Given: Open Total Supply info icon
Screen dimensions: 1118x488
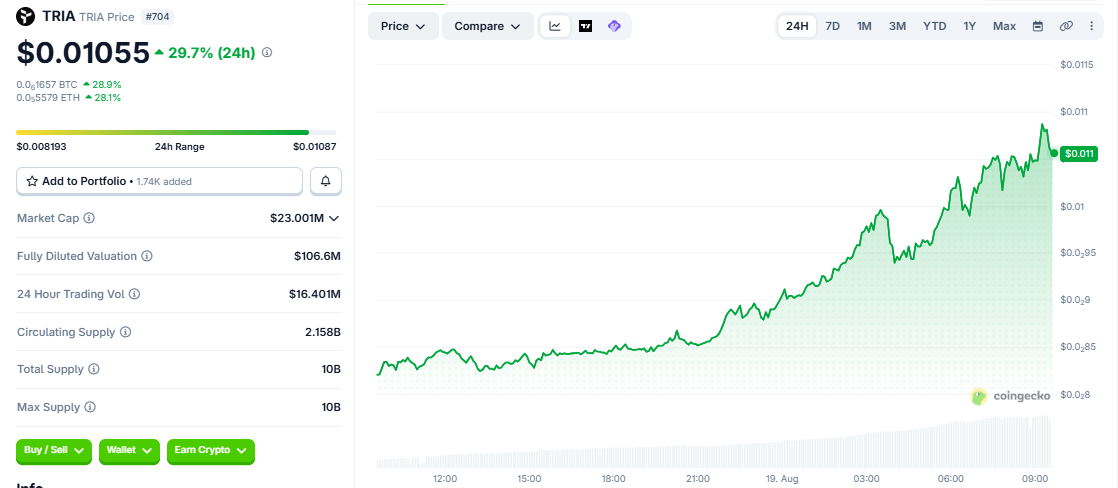Looking at the screenshot, I should click(94, 369).
